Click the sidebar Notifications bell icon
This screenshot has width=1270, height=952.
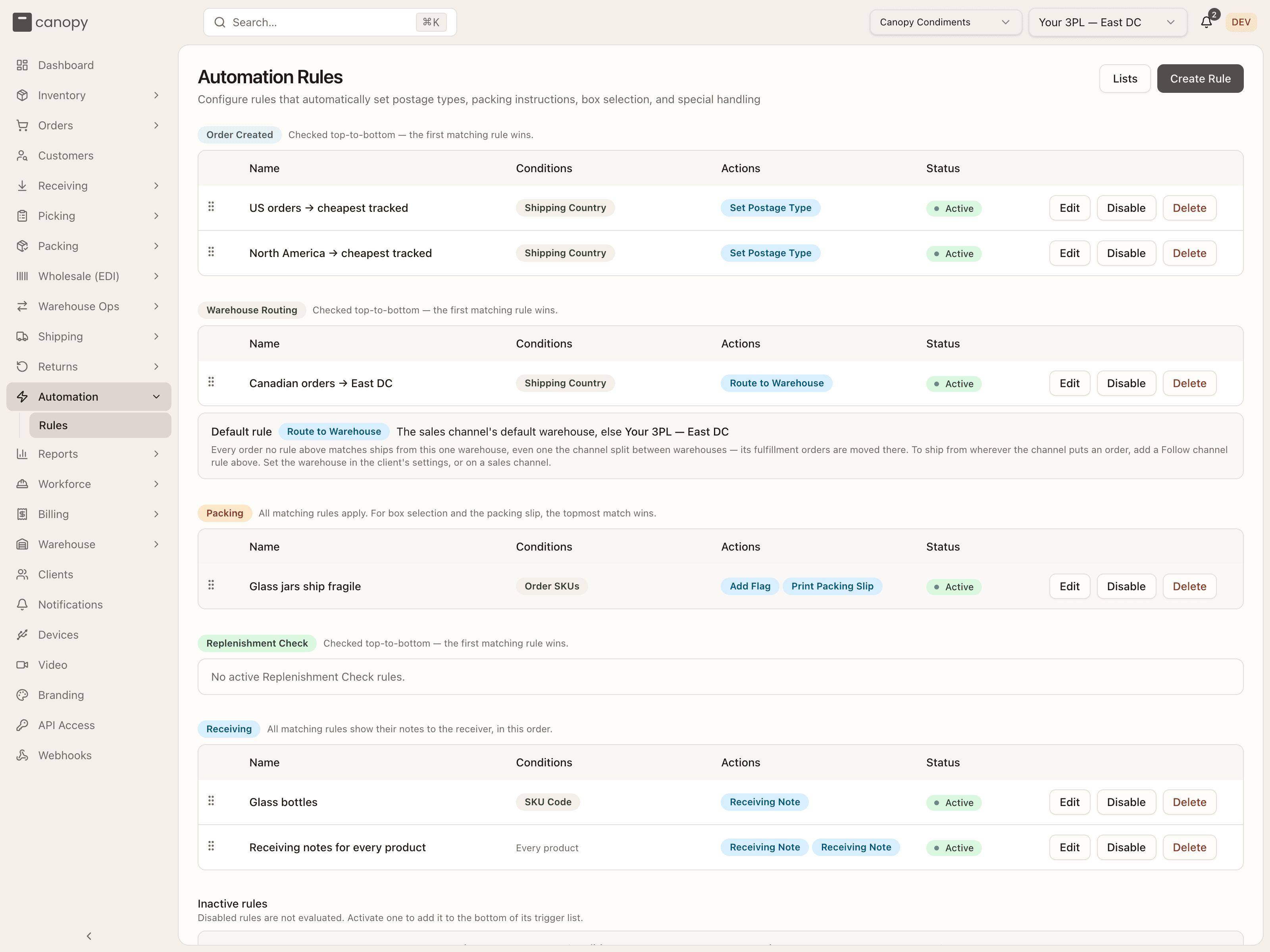point(22,604)
